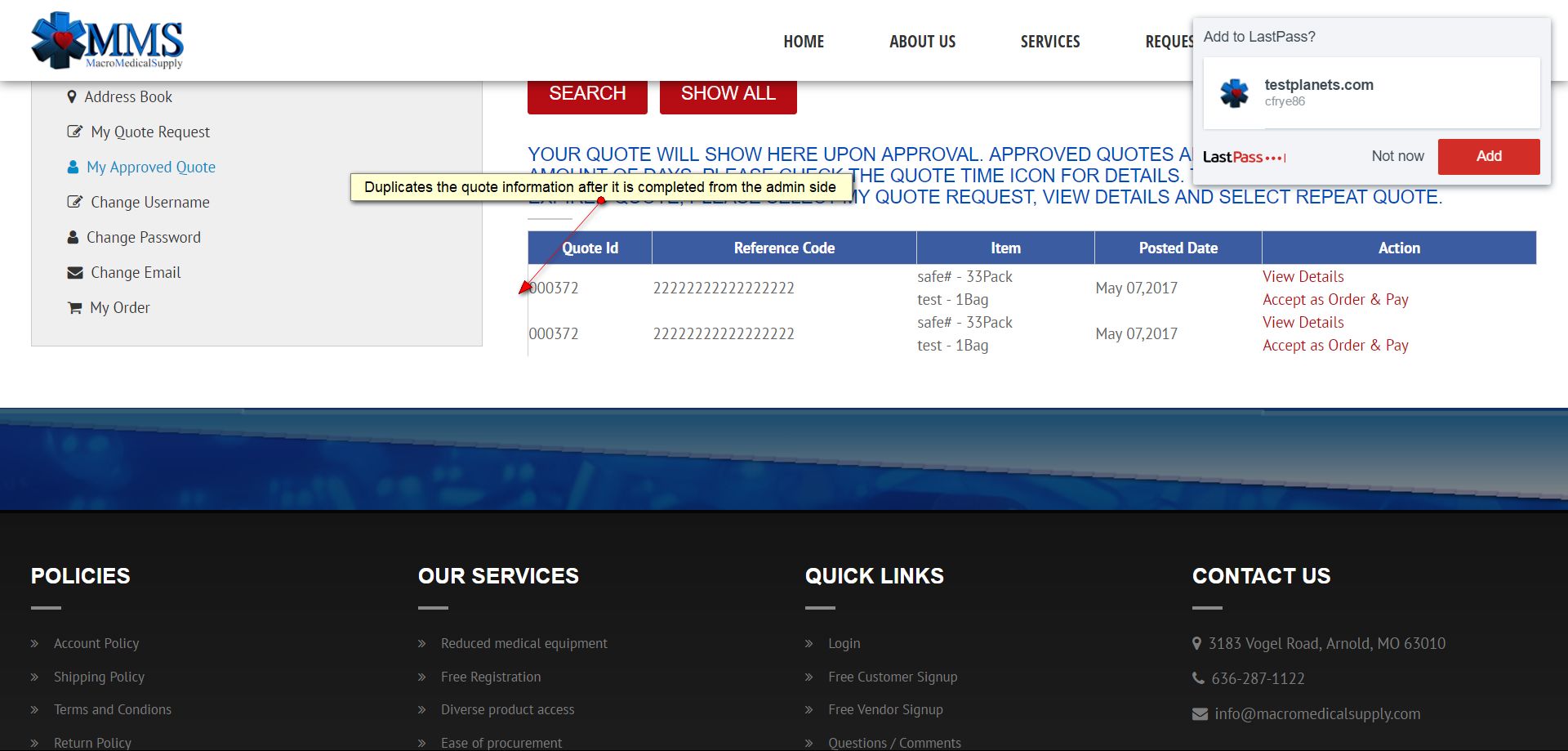This screenshot has width=1568, height=751.
Task: Open View Details for the second quote row
Action: click(1303, 322)
